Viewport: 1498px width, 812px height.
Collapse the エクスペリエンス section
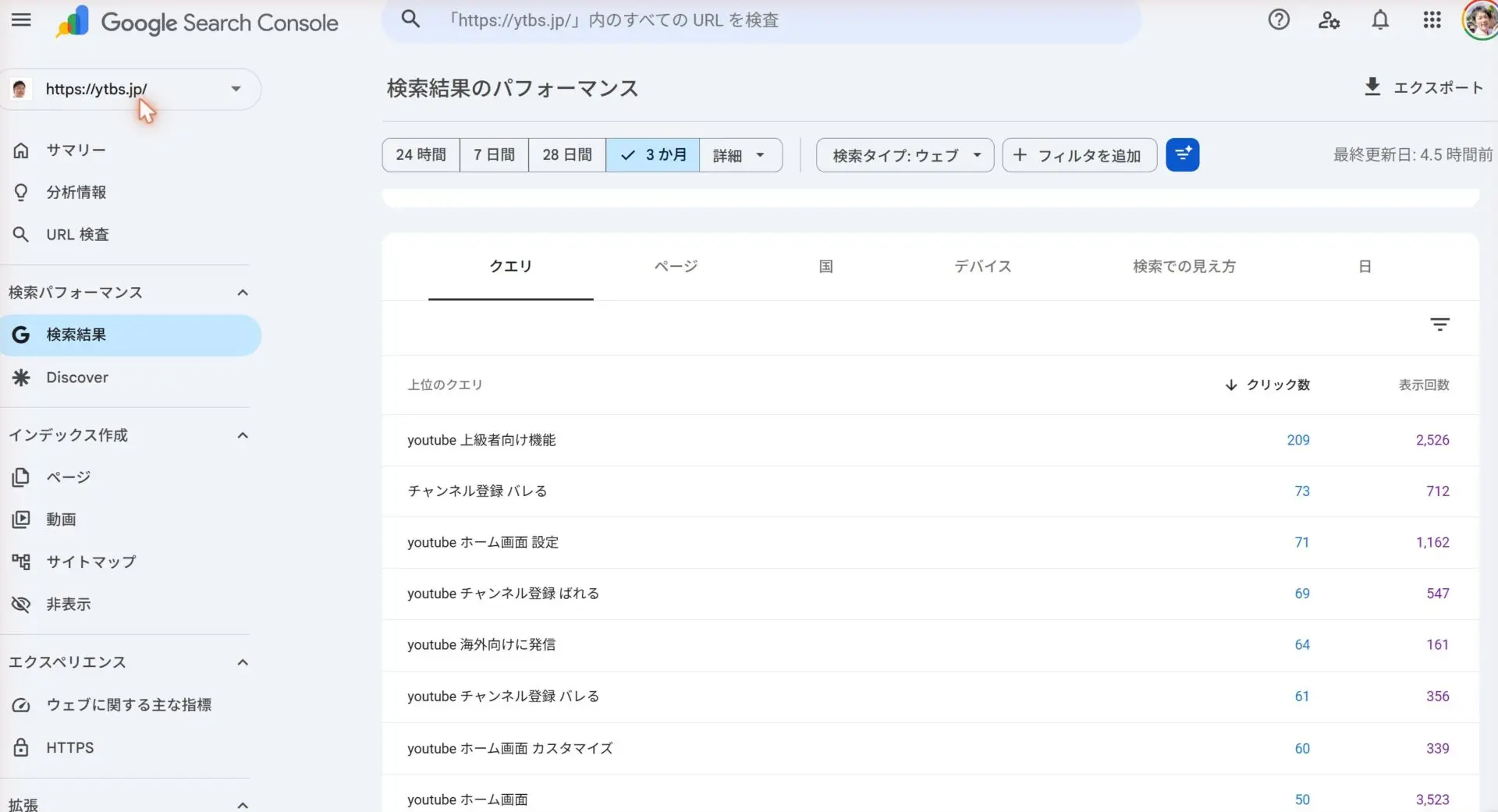coord(243,662)
